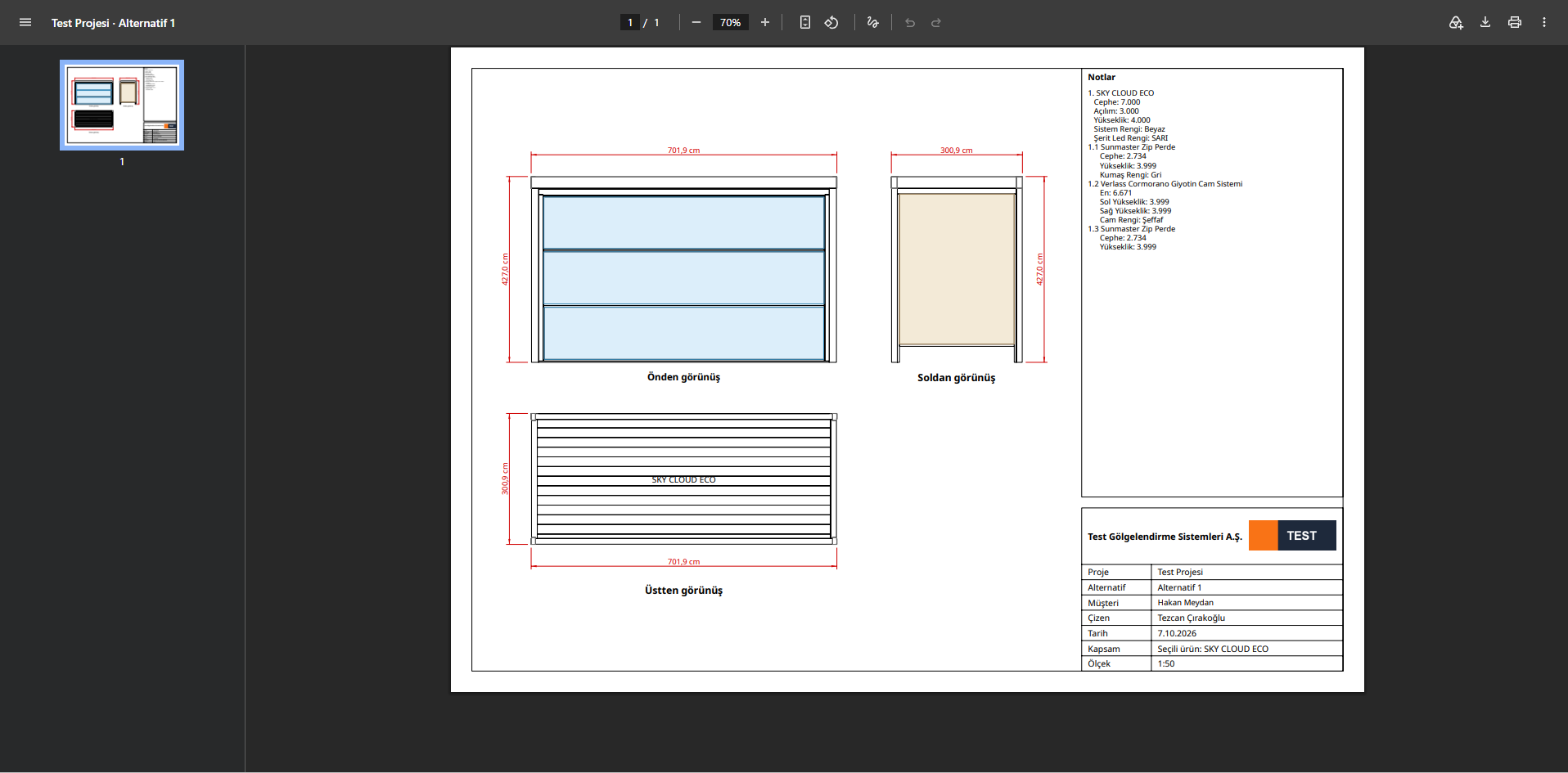Viewport: 1568px width, 773px height.
Task: Click the undo arrow icon
Action: [910, 23]
